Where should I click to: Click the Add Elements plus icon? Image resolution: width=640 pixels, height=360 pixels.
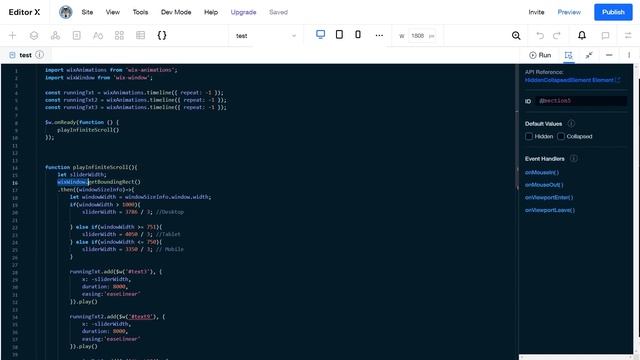point(12,36)
